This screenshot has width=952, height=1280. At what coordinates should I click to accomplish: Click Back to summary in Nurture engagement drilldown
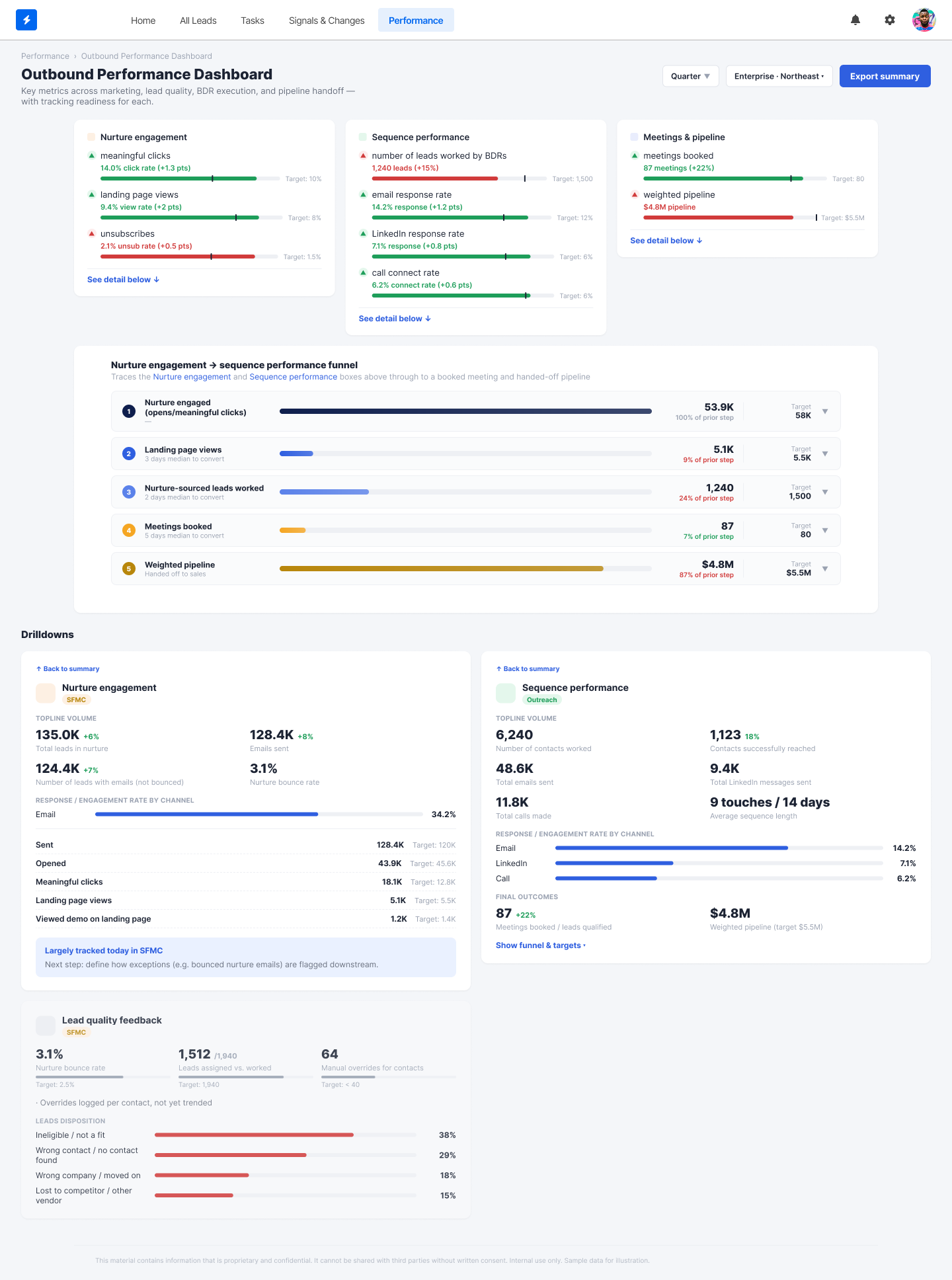click(68, 669)
